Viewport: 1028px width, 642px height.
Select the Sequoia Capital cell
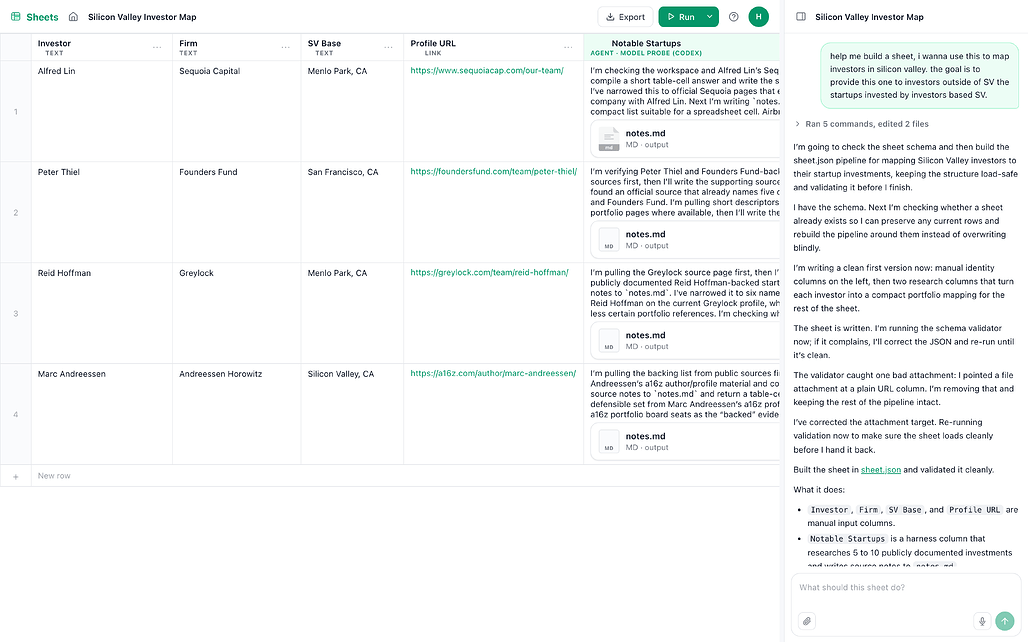[237, 111]
